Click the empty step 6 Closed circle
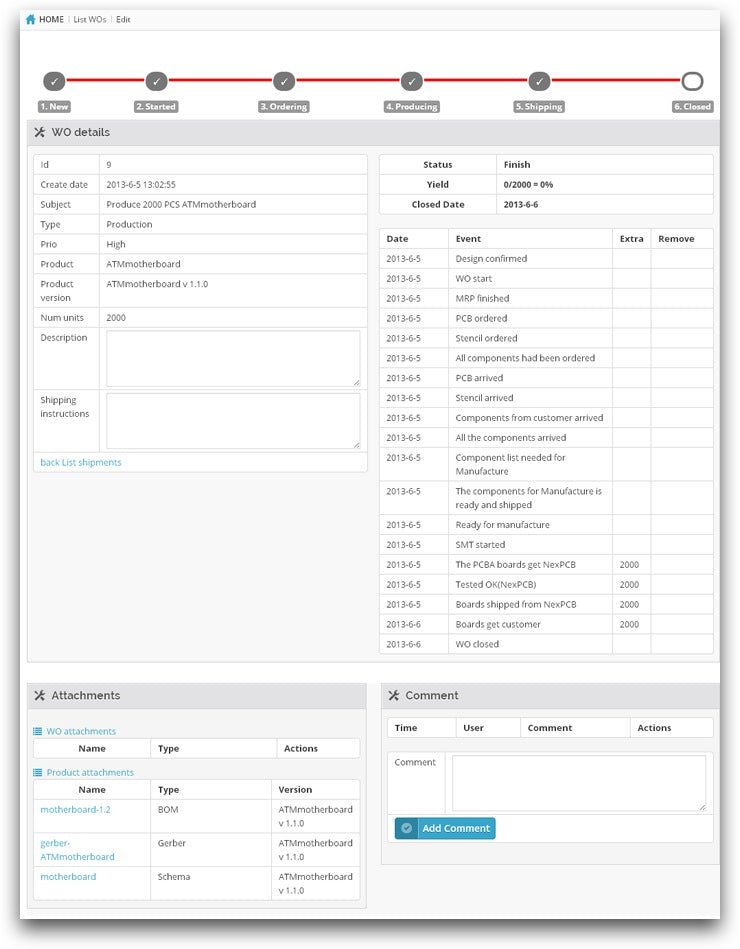This screenshot has height=949, width=740. click(x=692, y=81)
